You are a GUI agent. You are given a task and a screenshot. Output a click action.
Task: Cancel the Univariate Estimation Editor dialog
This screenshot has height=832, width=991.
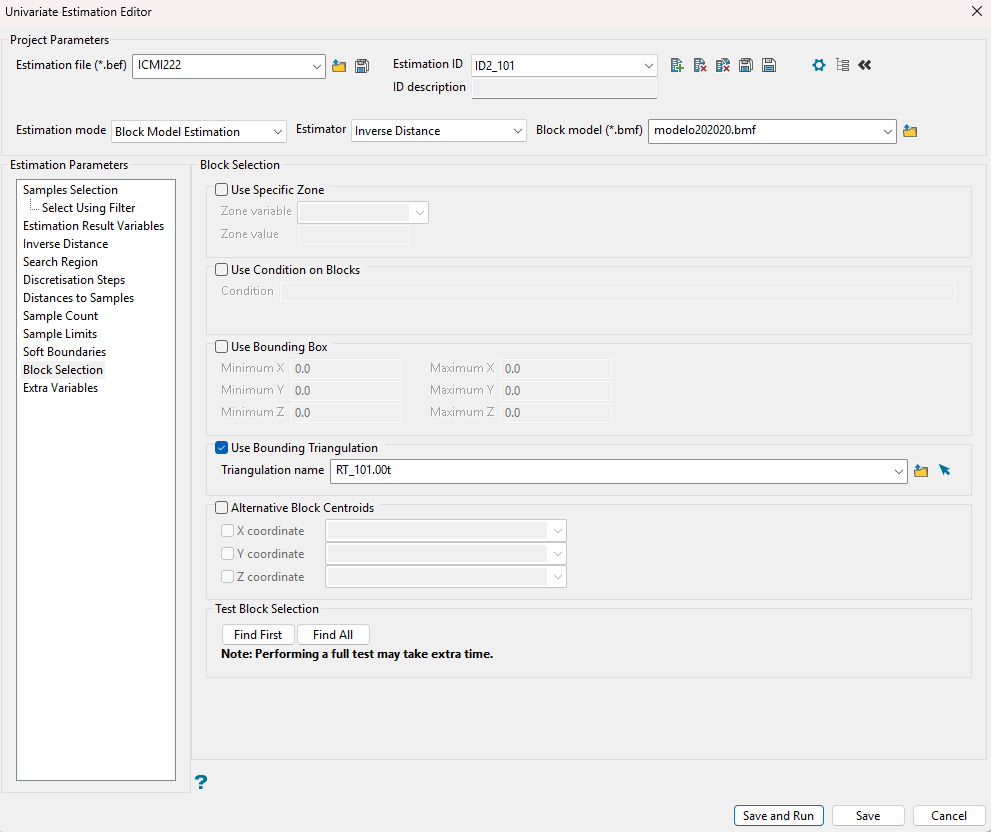click(x=949, y=816)
